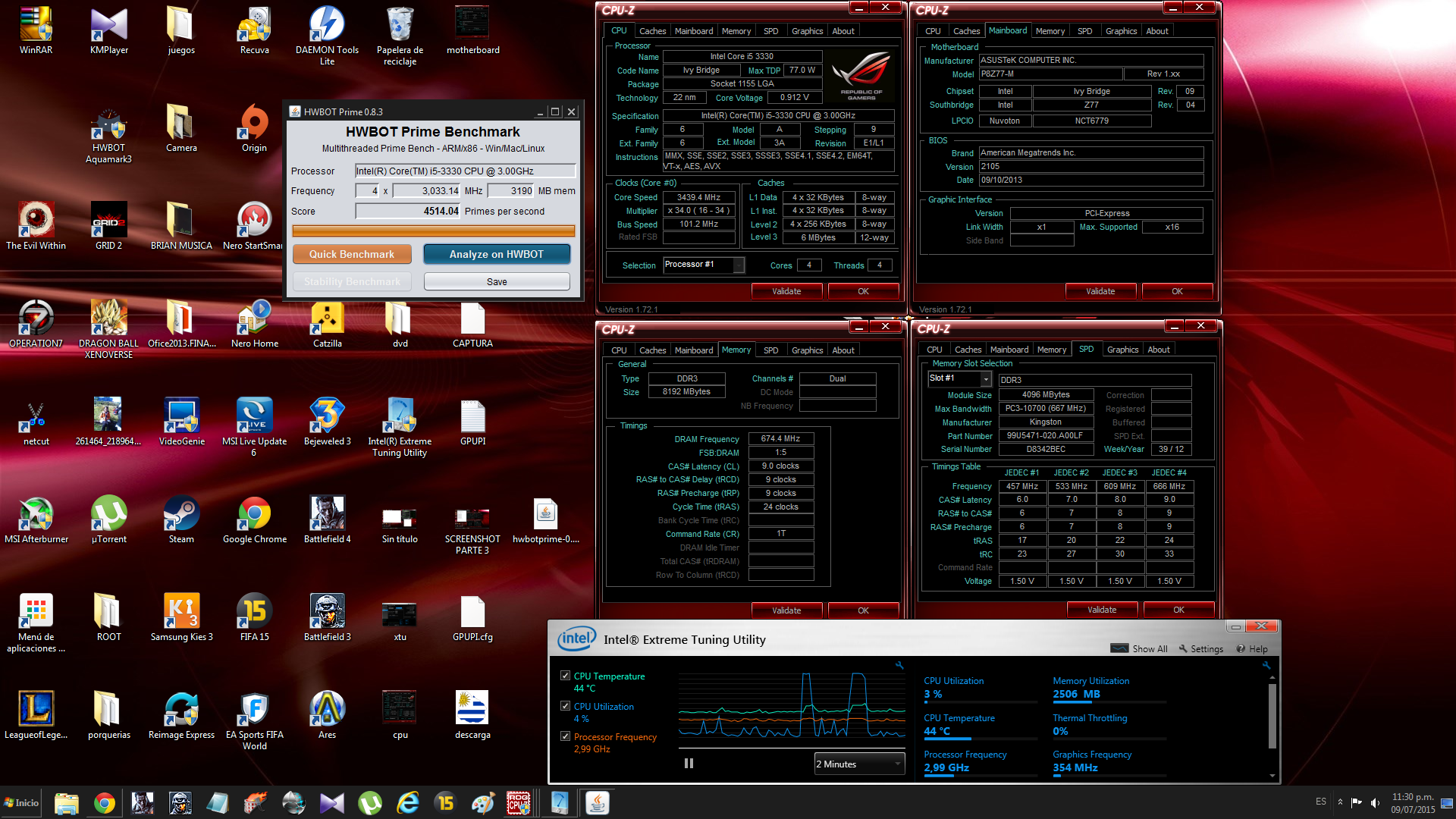Pause the XTU monitoring graph
Viewport: 1456px width, 819px height.
coord(689,764)
